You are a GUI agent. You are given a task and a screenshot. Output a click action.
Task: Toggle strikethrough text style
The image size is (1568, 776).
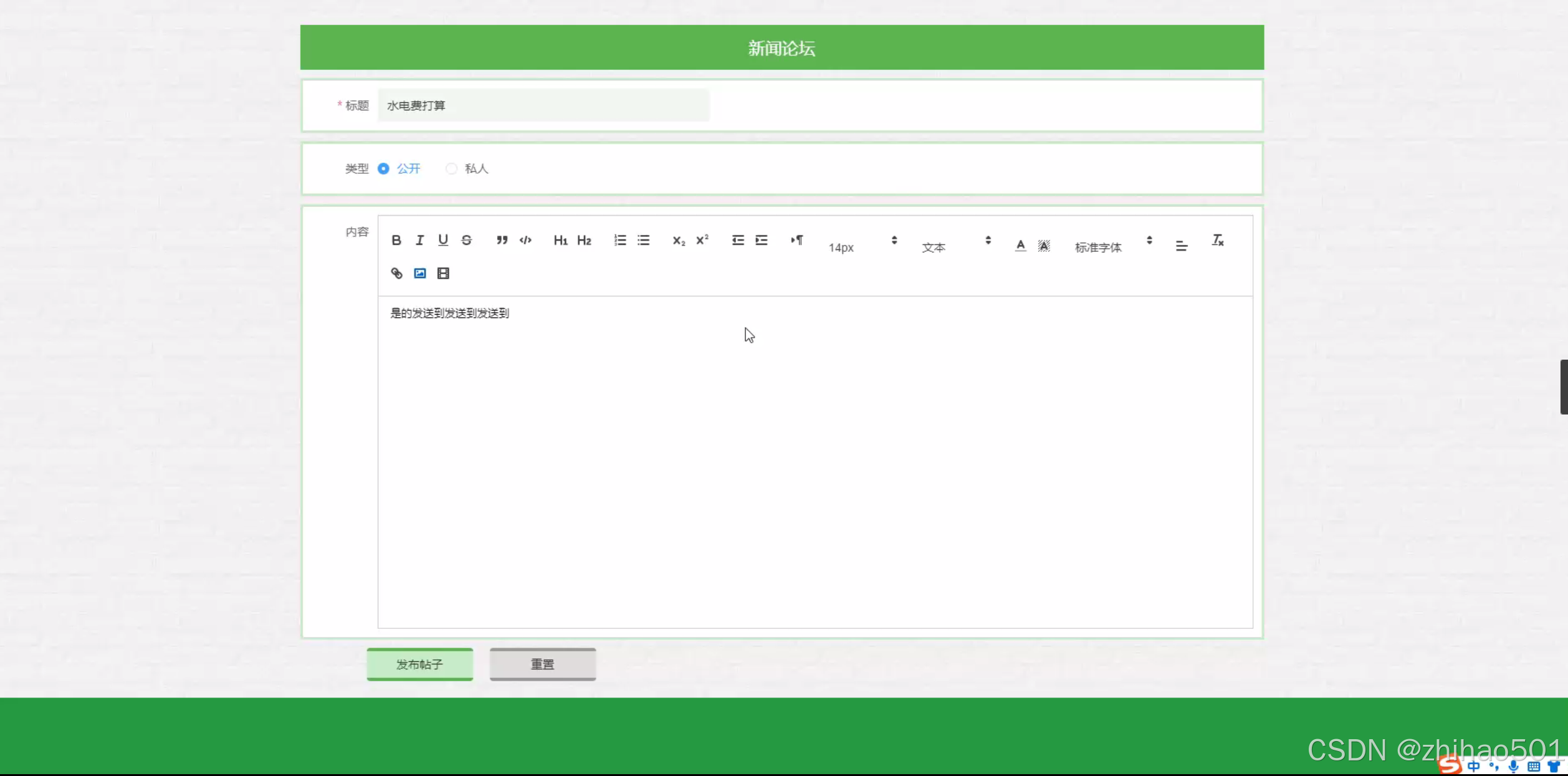[466, 240]
